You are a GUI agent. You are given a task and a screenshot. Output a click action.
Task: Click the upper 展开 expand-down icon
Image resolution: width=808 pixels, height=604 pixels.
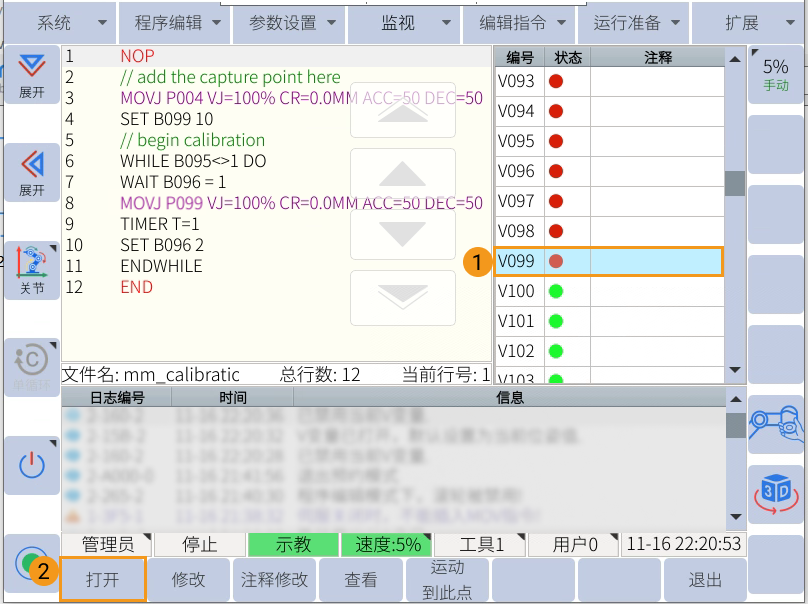point(32,75)
